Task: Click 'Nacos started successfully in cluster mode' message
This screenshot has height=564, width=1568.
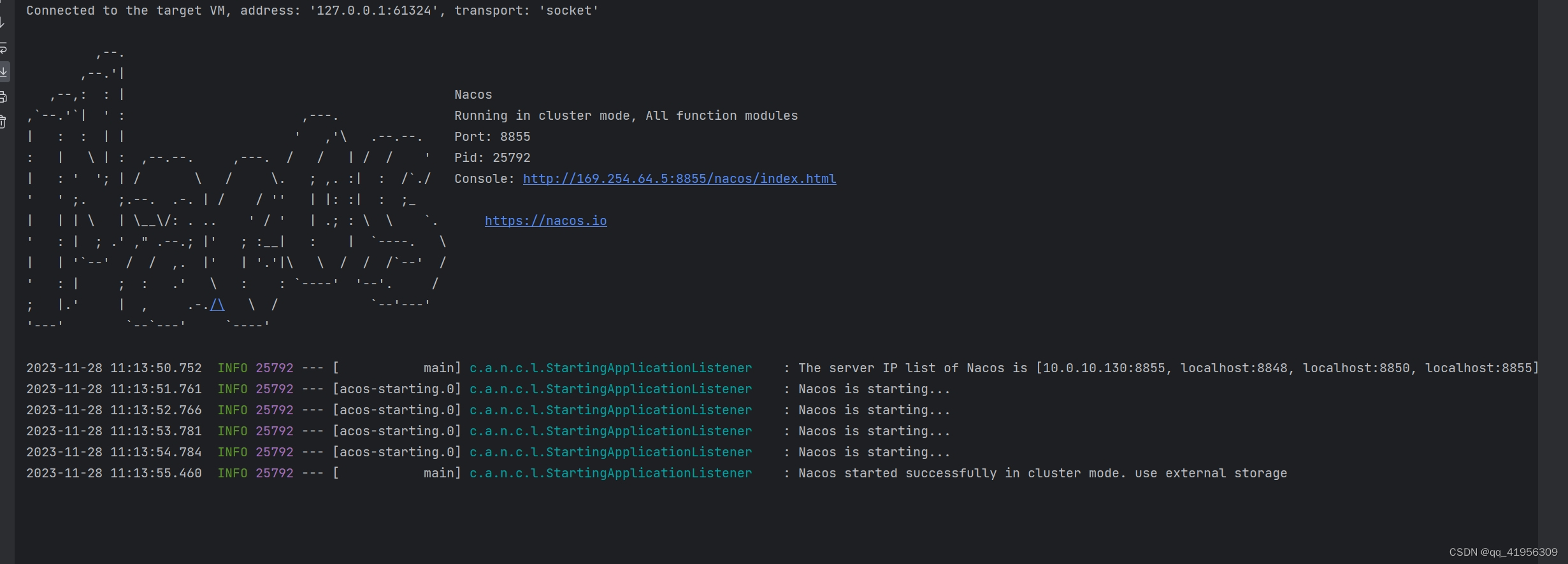Action: [x=961, y=474]
